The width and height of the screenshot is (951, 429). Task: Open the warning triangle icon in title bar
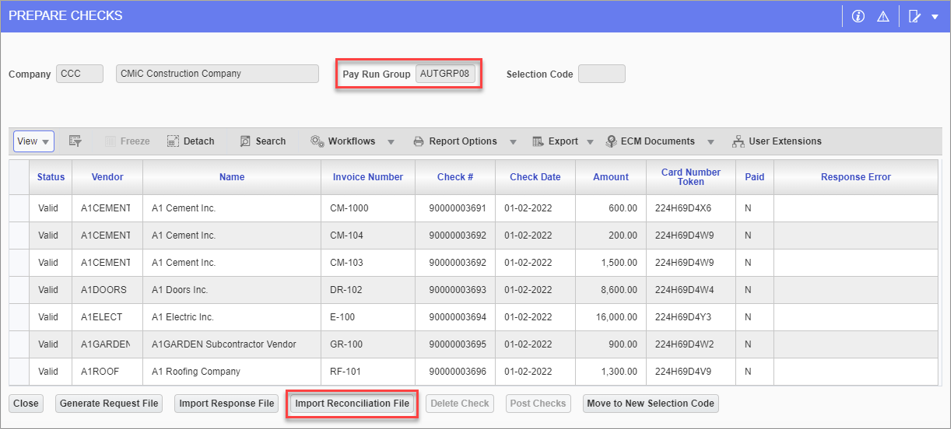point(883,16)
